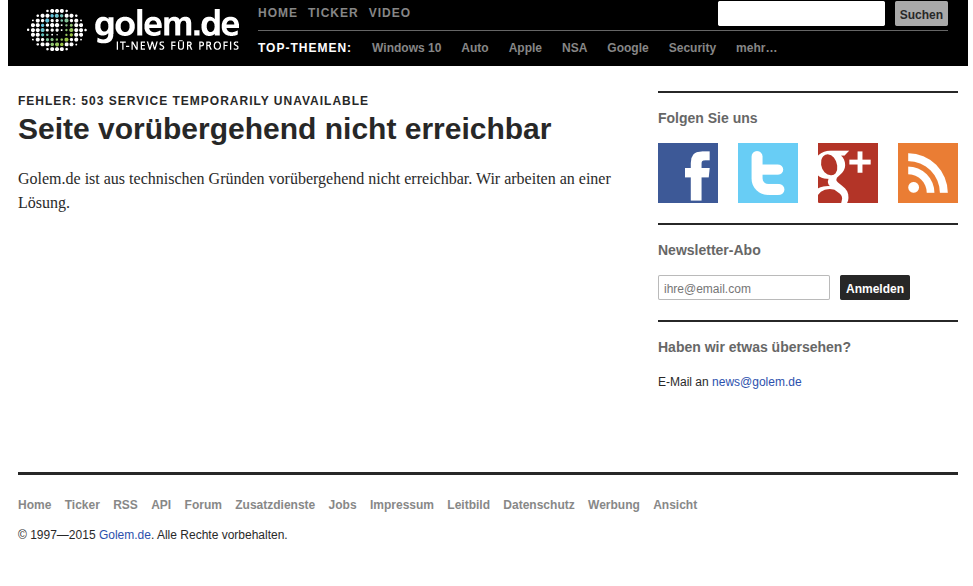Screen dimensions: 973x586
Task: Select the Windows 10 top theme
Action: 406,48
